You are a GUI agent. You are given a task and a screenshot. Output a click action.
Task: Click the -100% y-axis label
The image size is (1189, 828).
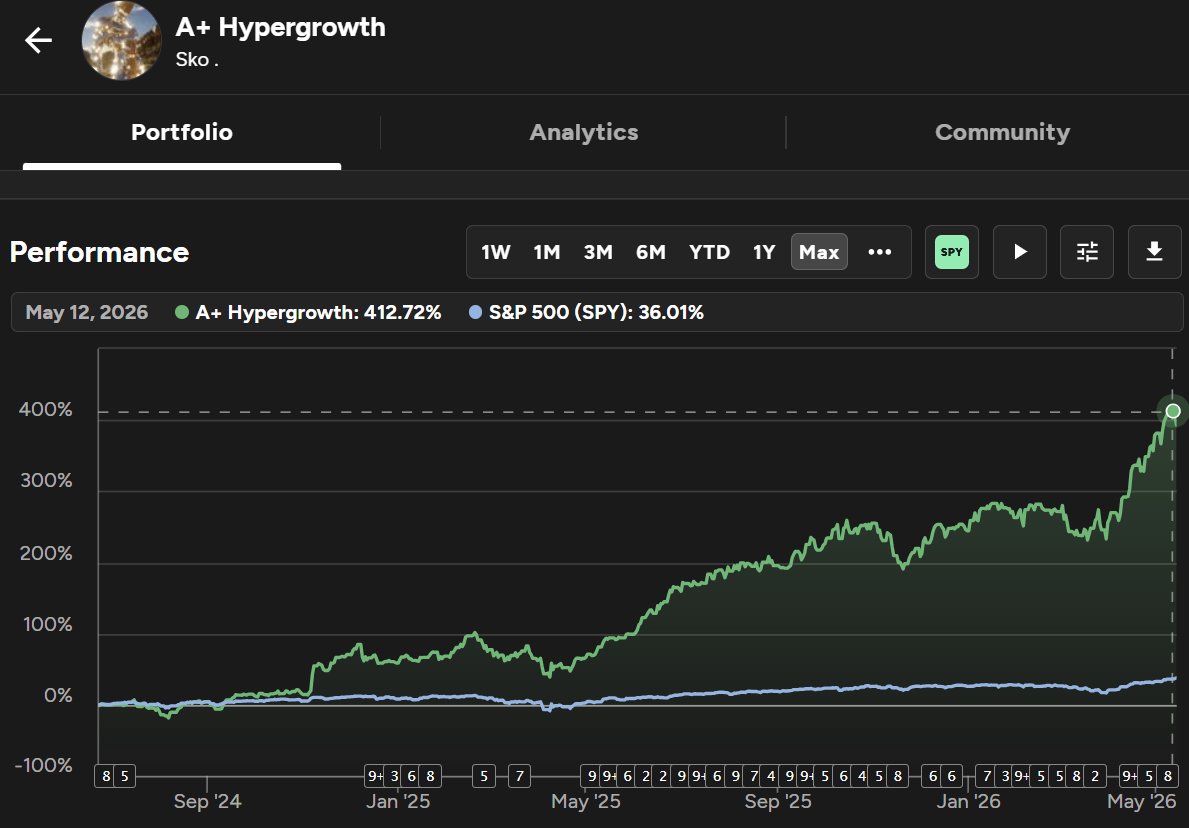[x=43, y=766]
